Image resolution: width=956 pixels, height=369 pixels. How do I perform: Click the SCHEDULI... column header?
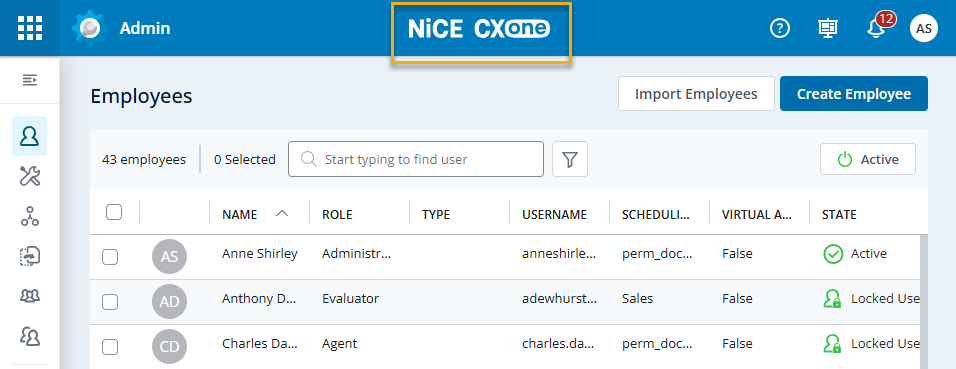pos(656,215)
